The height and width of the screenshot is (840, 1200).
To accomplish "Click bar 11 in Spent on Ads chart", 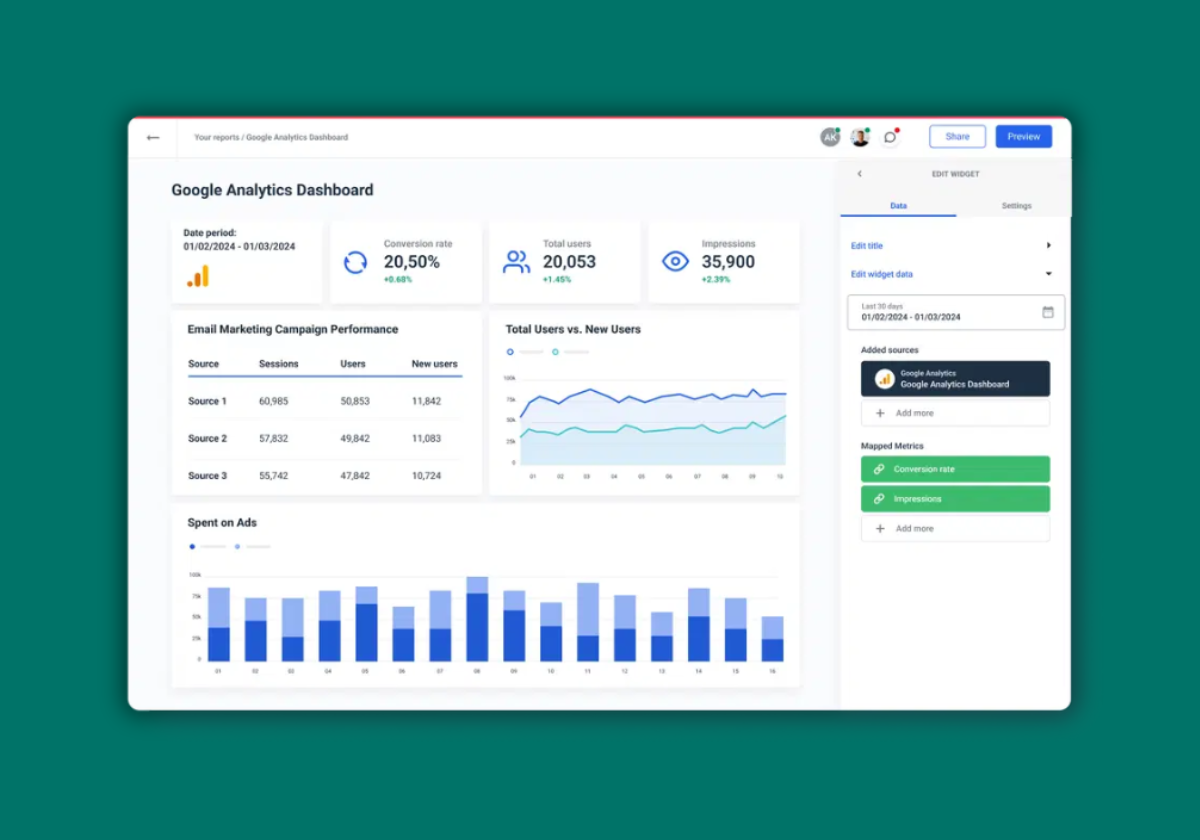I will [x=588, y=622].
